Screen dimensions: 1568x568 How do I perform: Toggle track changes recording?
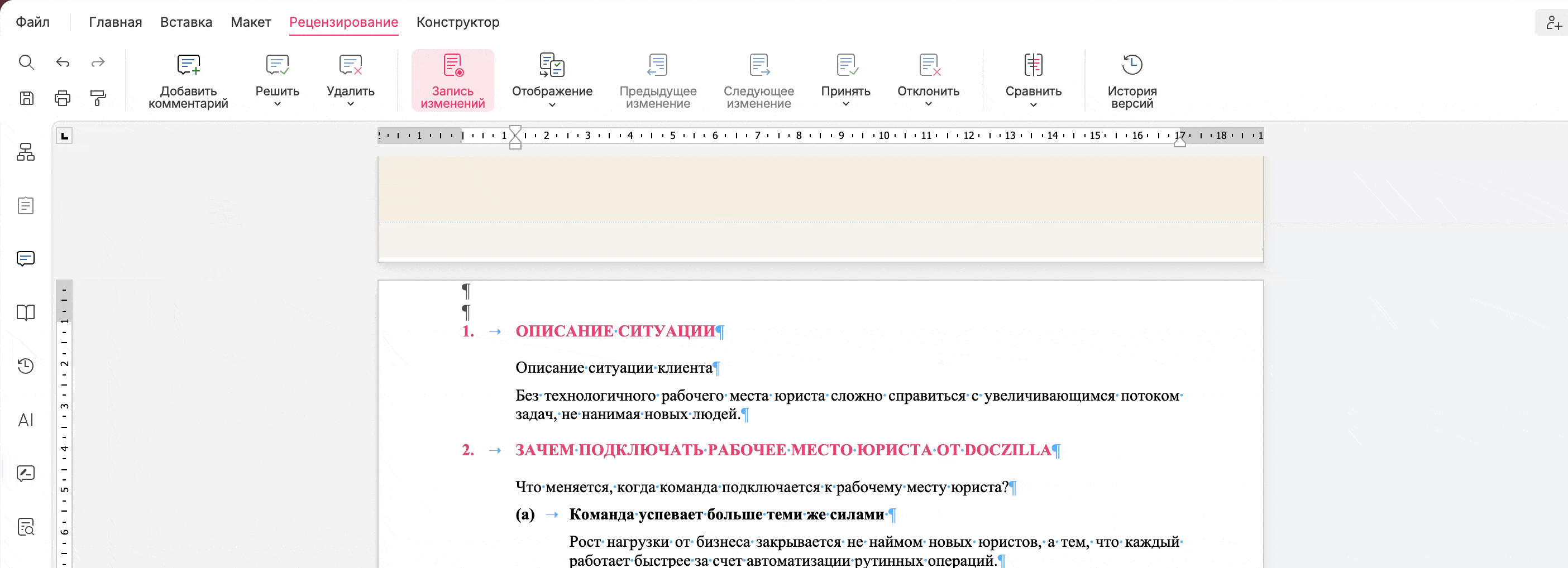point(453,81)
